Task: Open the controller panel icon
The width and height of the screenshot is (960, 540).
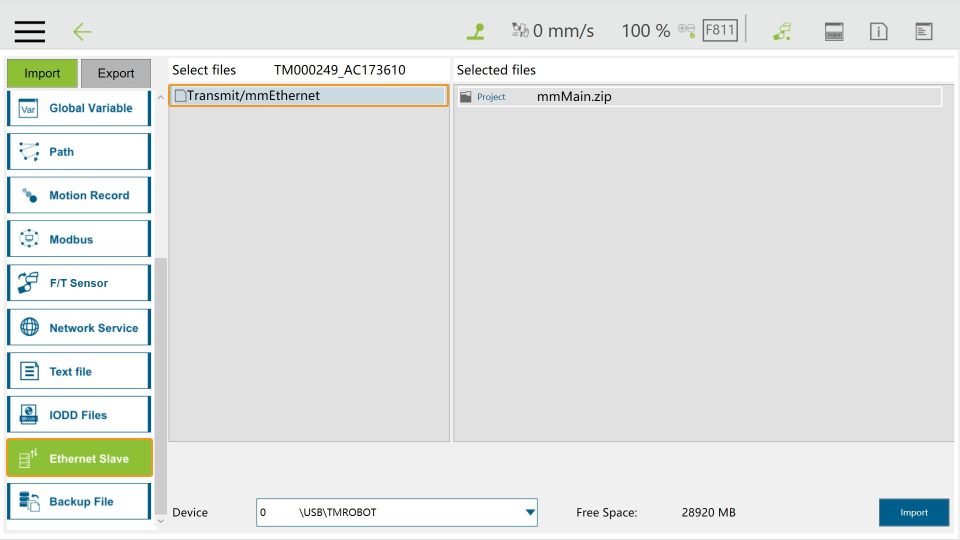Action: click(834, 31)
